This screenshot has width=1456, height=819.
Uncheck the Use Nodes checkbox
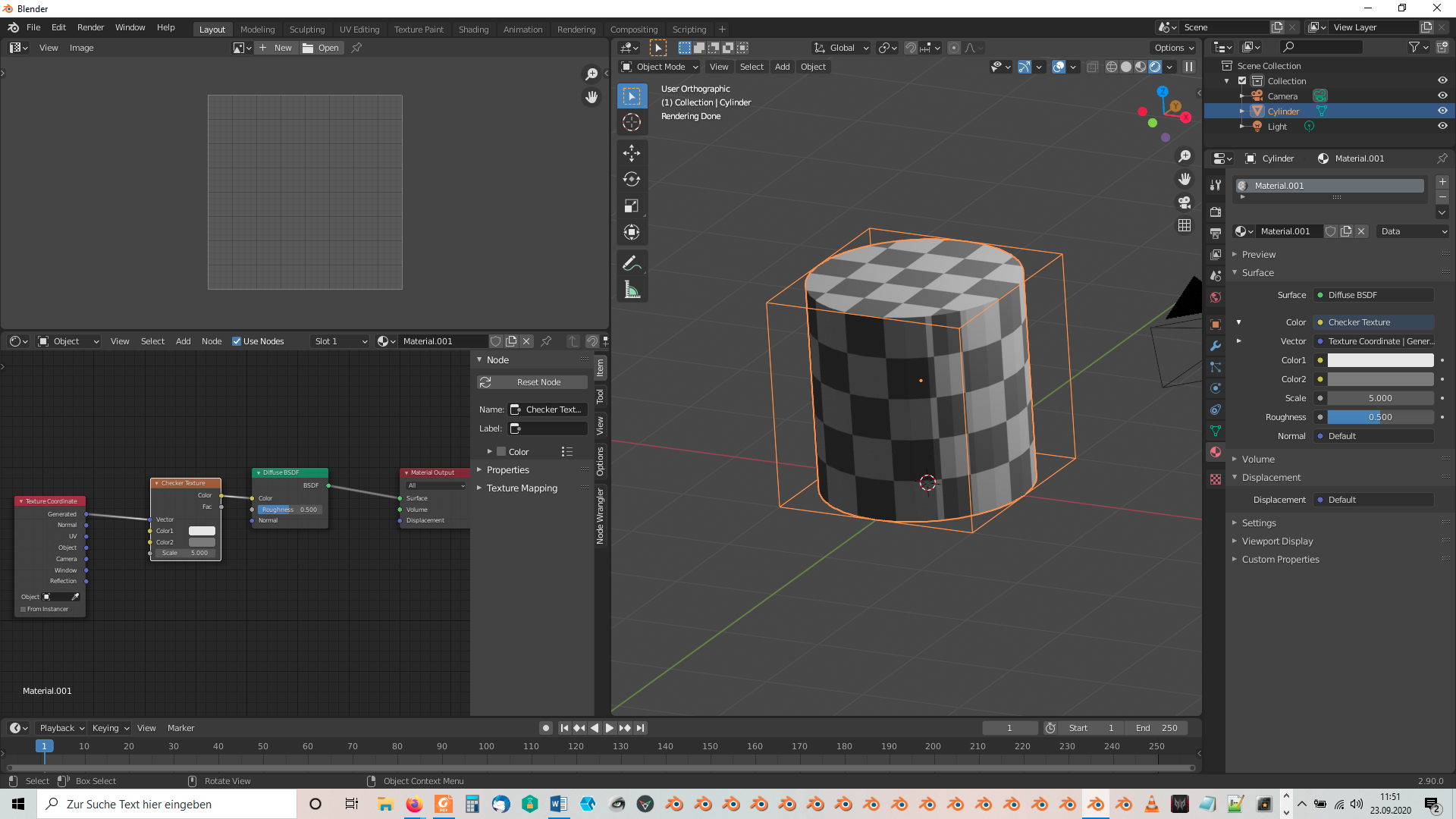tap(237, 341)
